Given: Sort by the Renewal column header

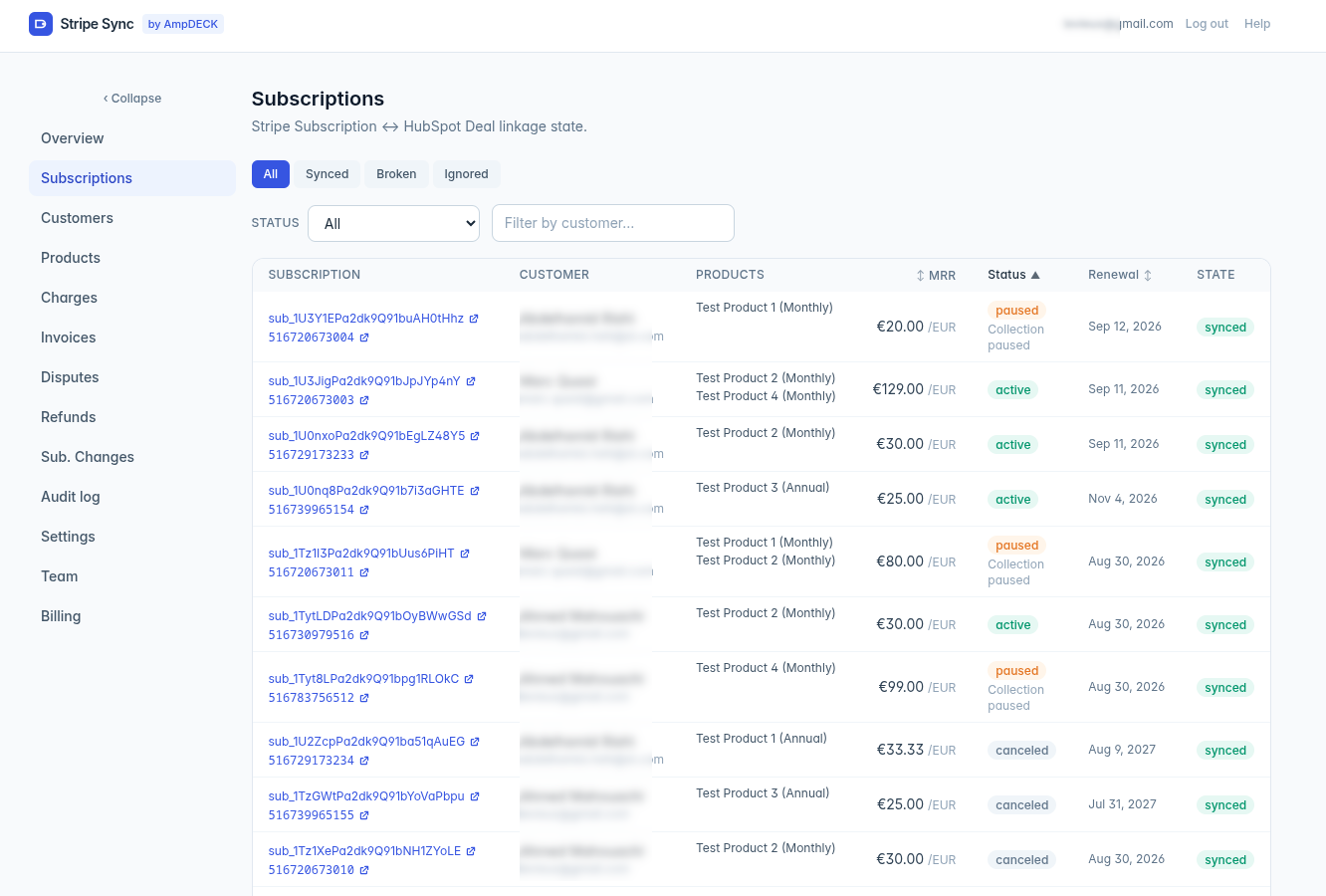Looking at the screenshot, I should (1120, 275).
